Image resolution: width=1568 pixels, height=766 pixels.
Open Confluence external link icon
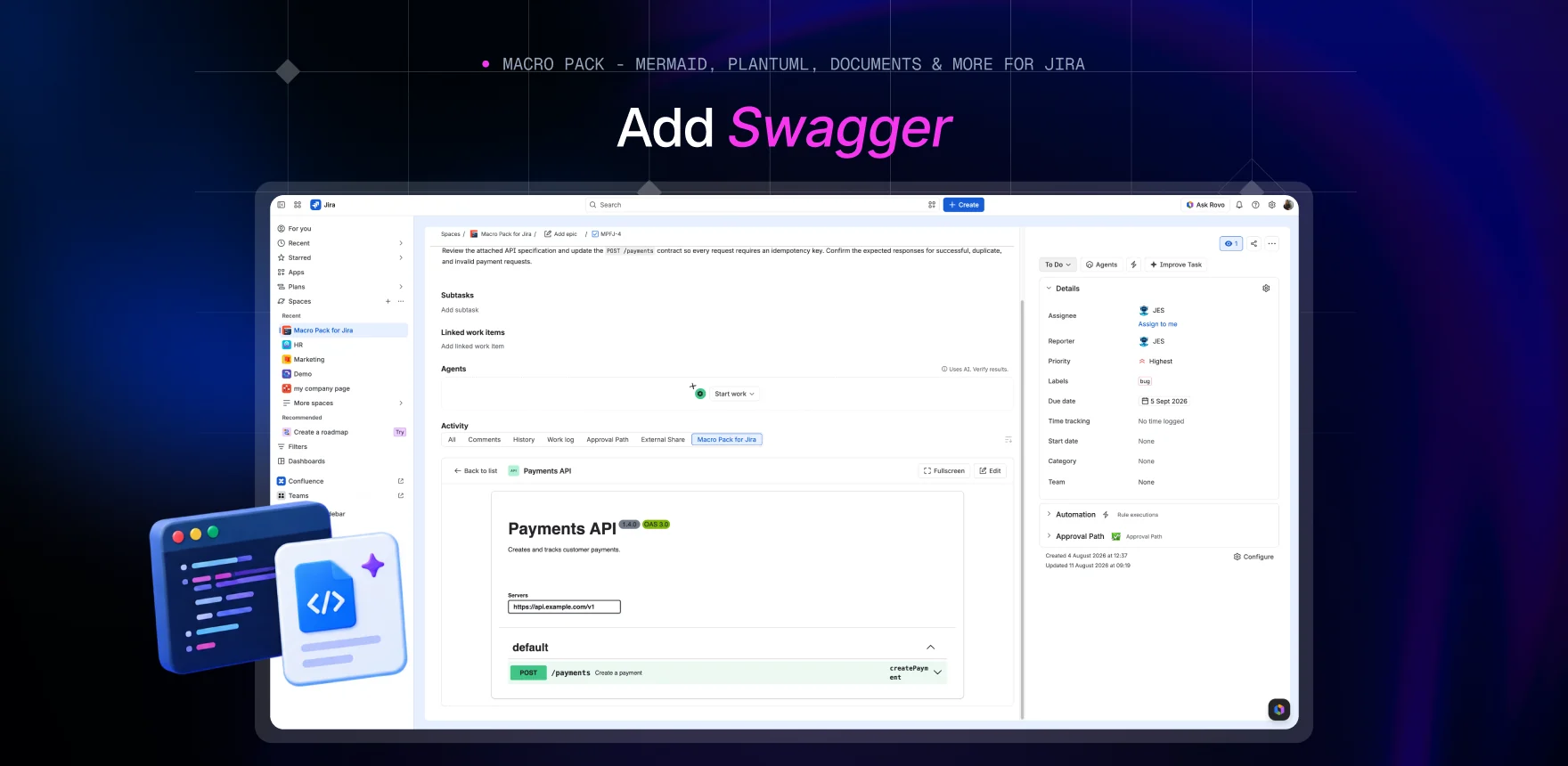pos(401,481)
